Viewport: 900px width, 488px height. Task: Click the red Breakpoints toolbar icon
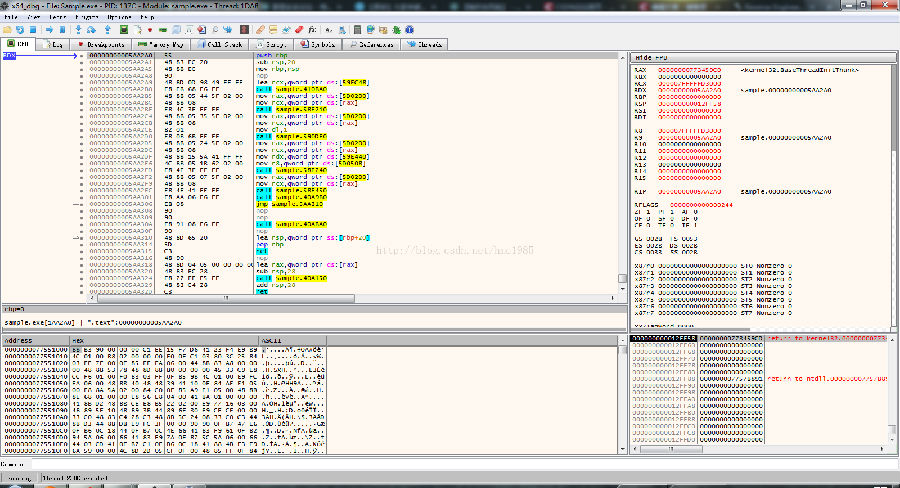point(150,29)
